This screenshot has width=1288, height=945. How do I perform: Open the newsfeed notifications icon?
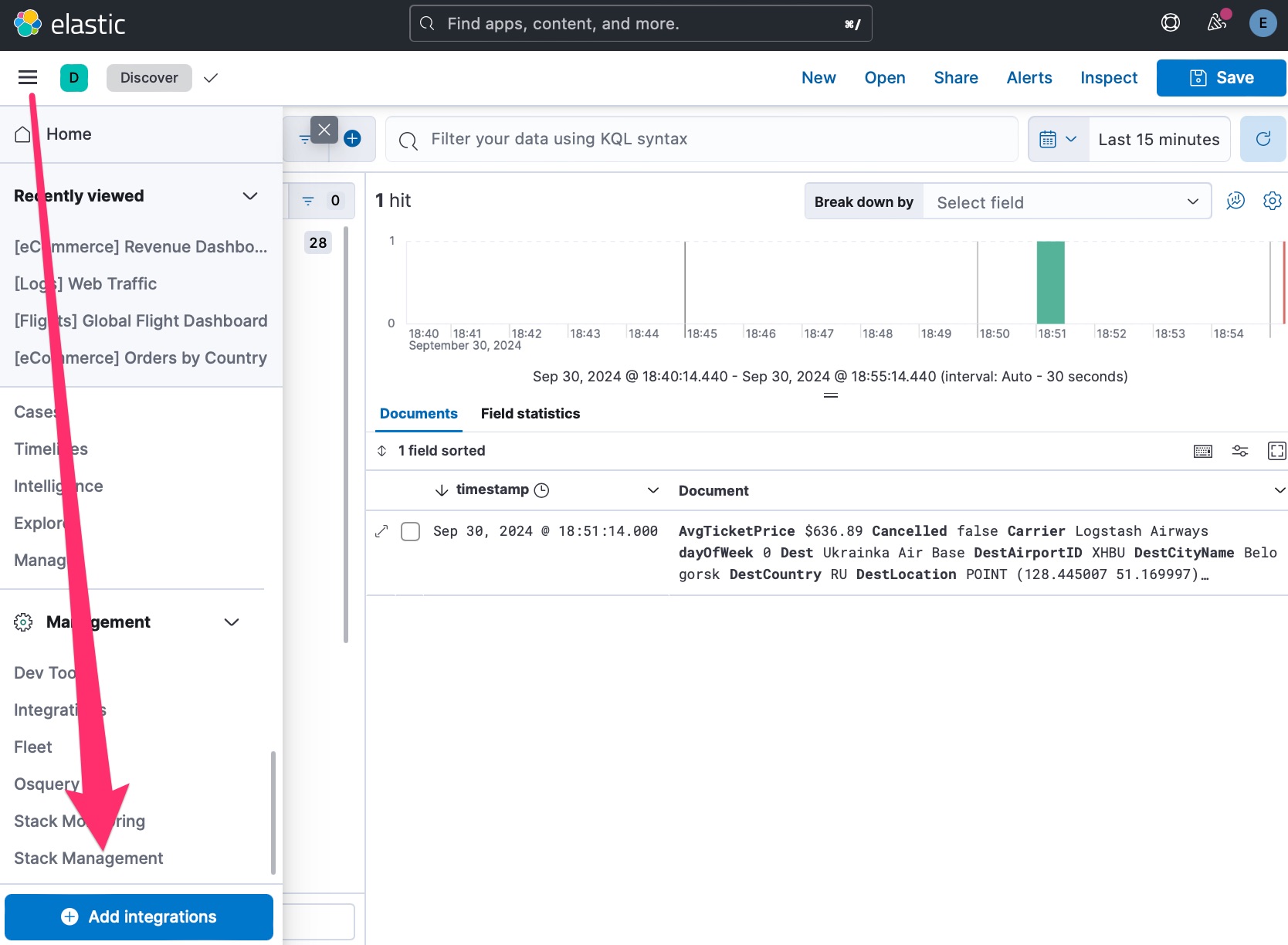point(1217,23)
